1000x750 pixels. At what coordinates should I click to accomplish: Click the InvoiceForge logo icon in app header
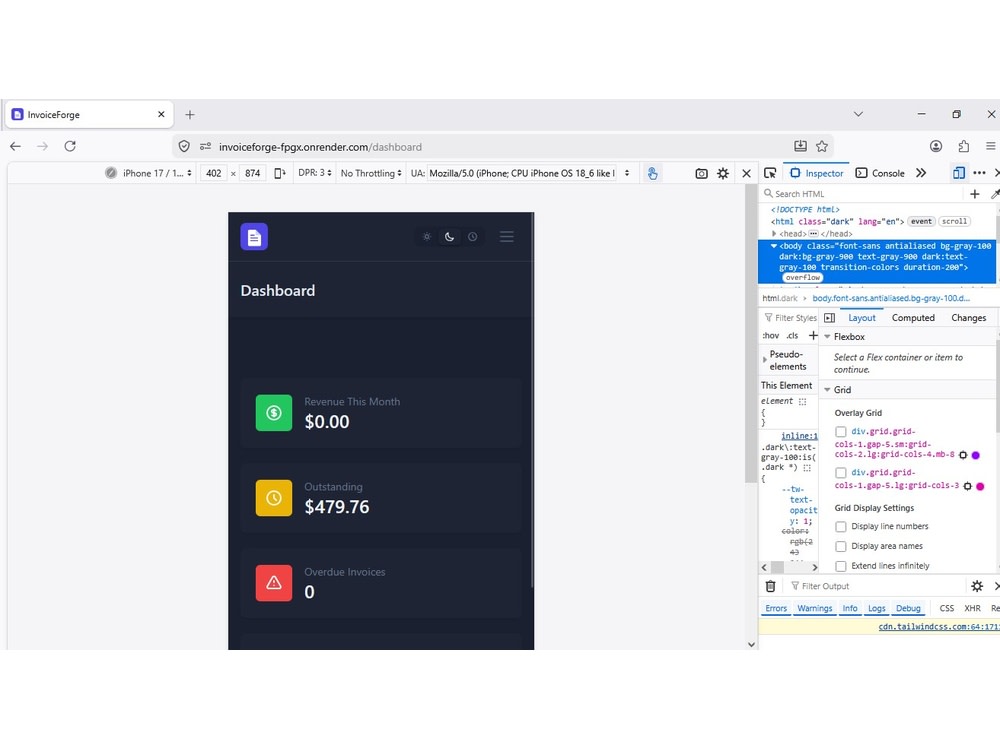coord(254,237)
